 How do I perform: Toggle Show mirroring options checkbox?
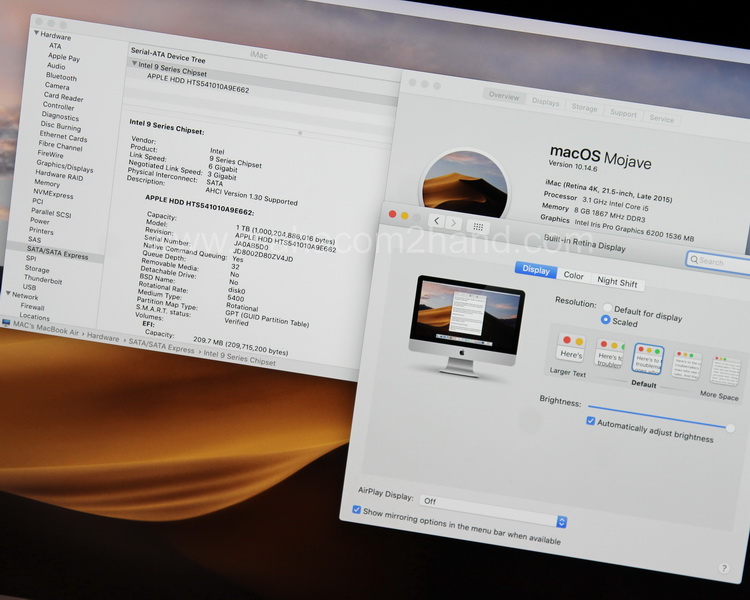(x=356, y=510)
